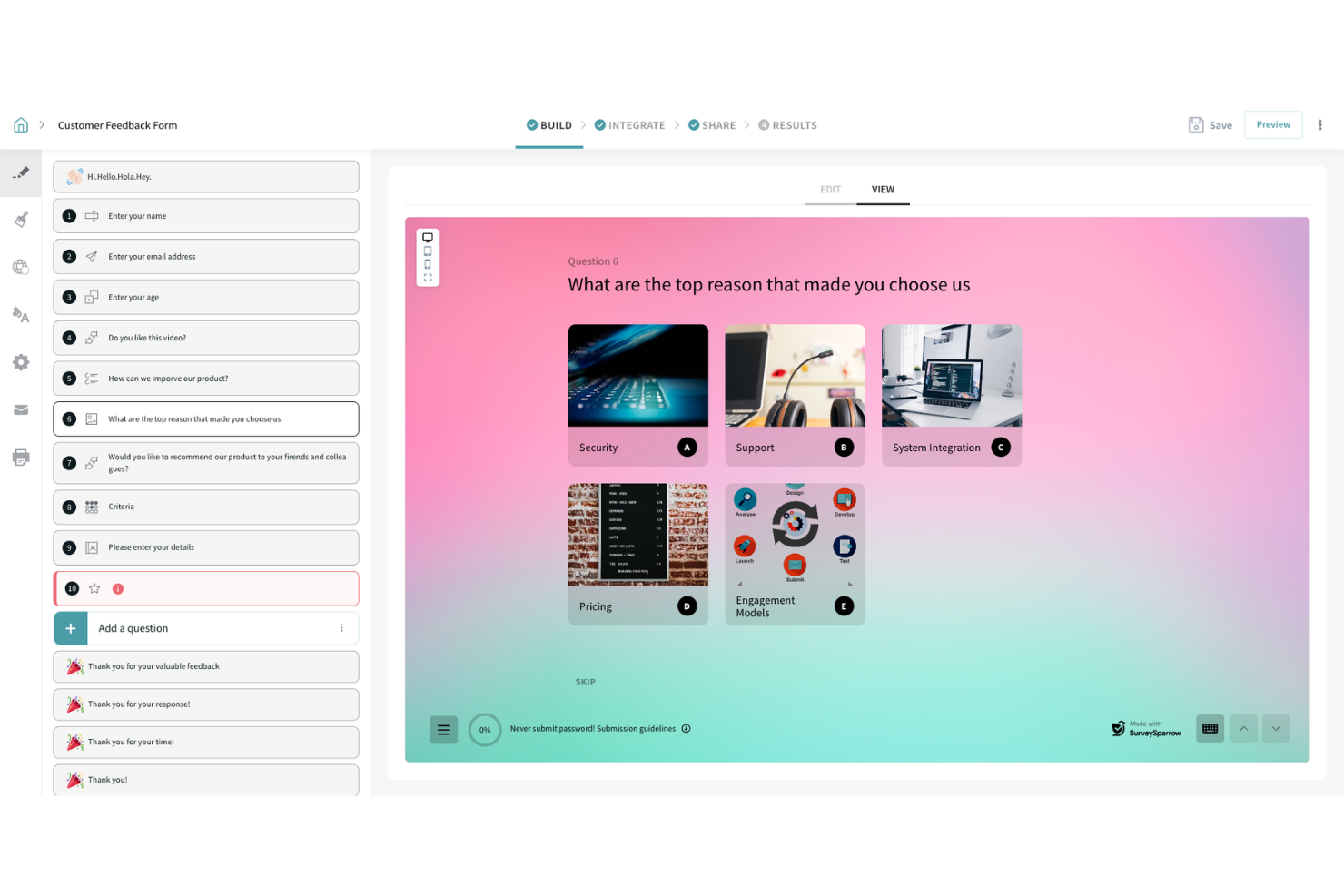Select the print sidebar icon
Viewport: 1344px width, 896px height.
click(20, 457)
